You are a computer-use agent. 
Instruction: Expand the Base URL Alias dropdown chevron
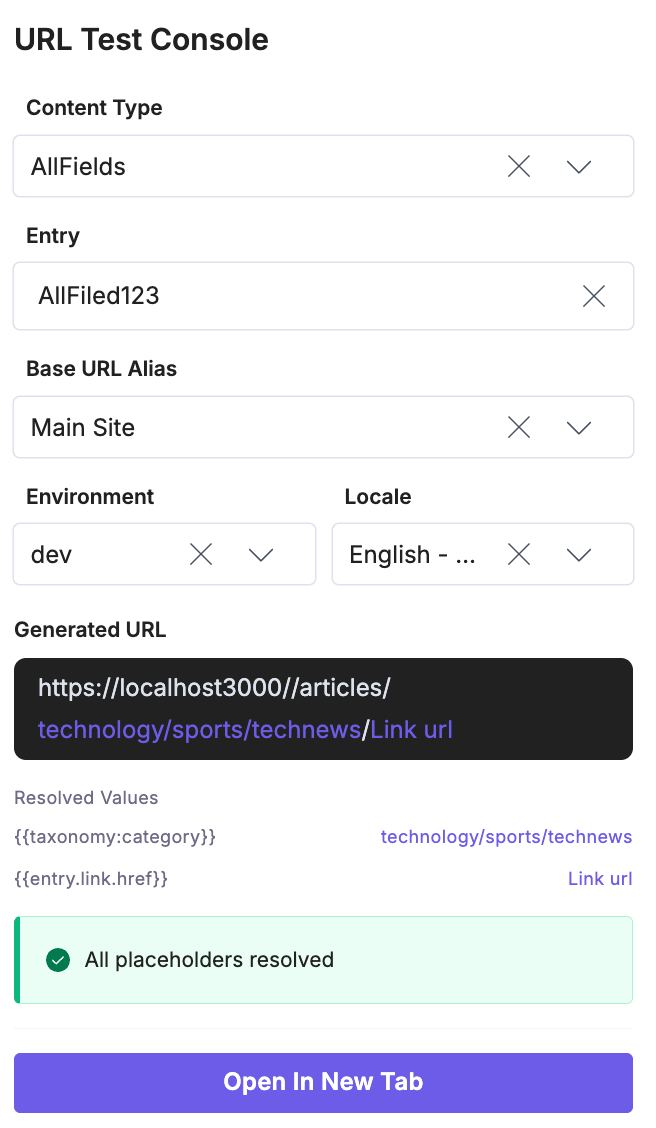pos(579,428)
